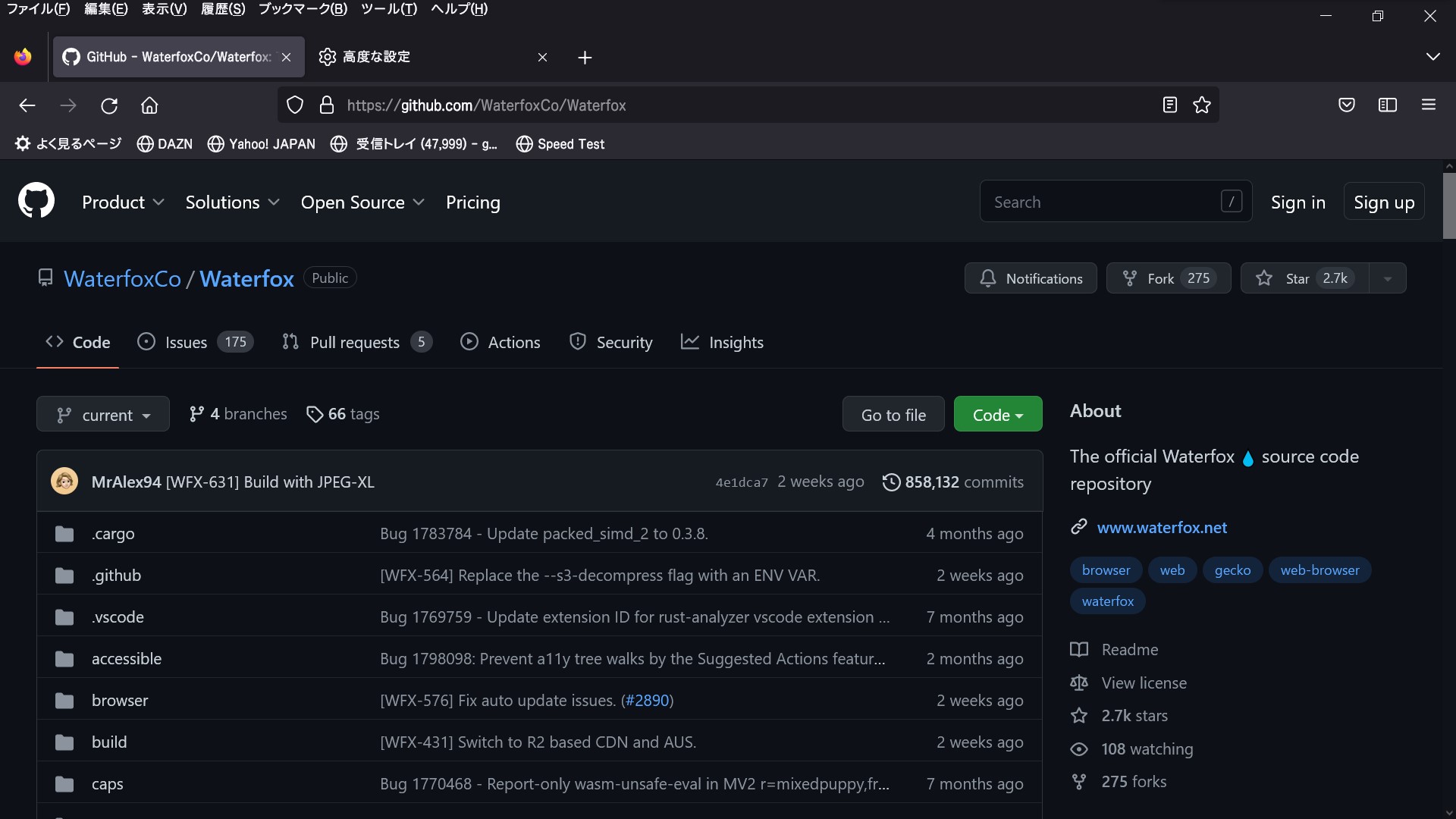Viewport: 1456px width, 819px height.
Task: Click the Star icon to star Waterfox
Action: click(1264, 278)
